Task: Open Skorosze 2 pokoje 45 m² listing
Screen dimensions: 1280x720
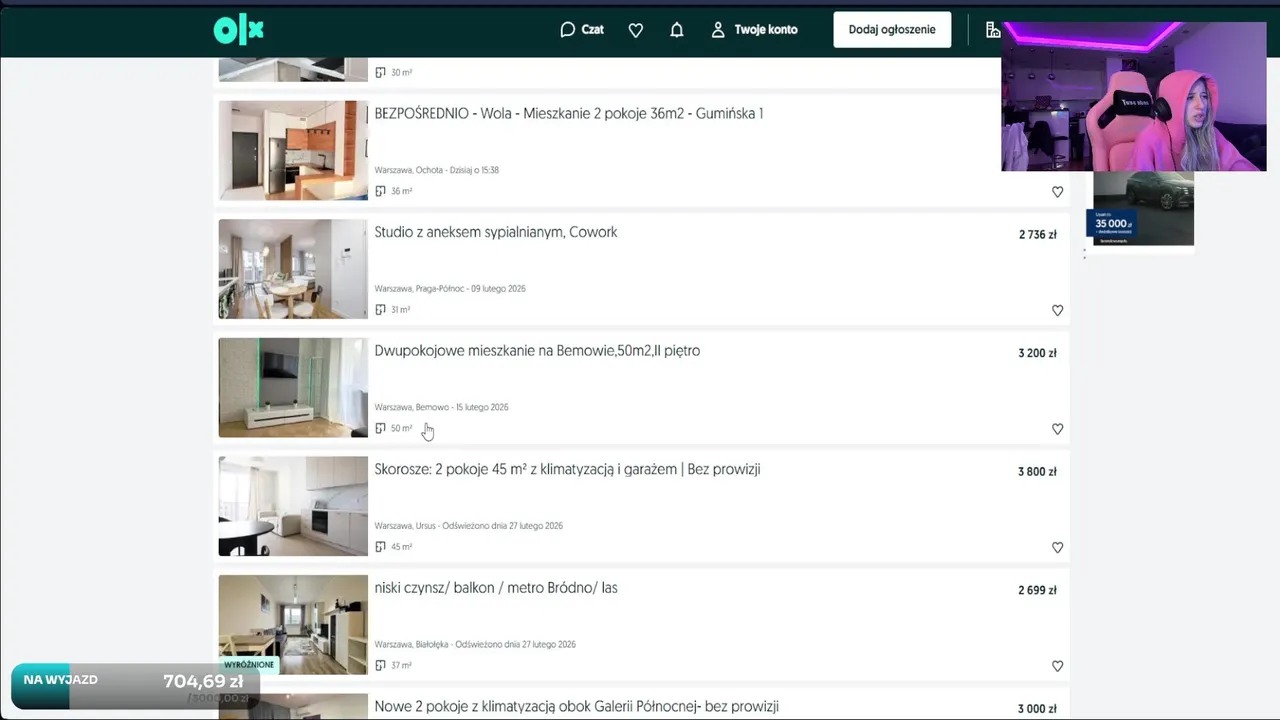Action: click(567, 469)
